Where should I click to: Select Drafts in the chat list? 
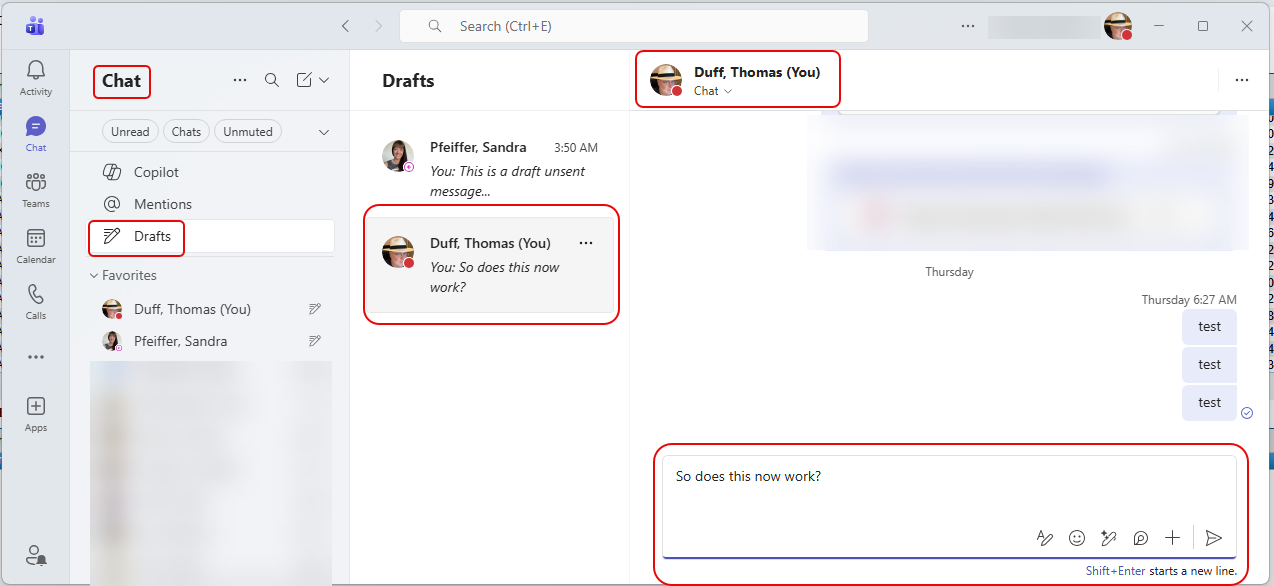pos(152,236)
